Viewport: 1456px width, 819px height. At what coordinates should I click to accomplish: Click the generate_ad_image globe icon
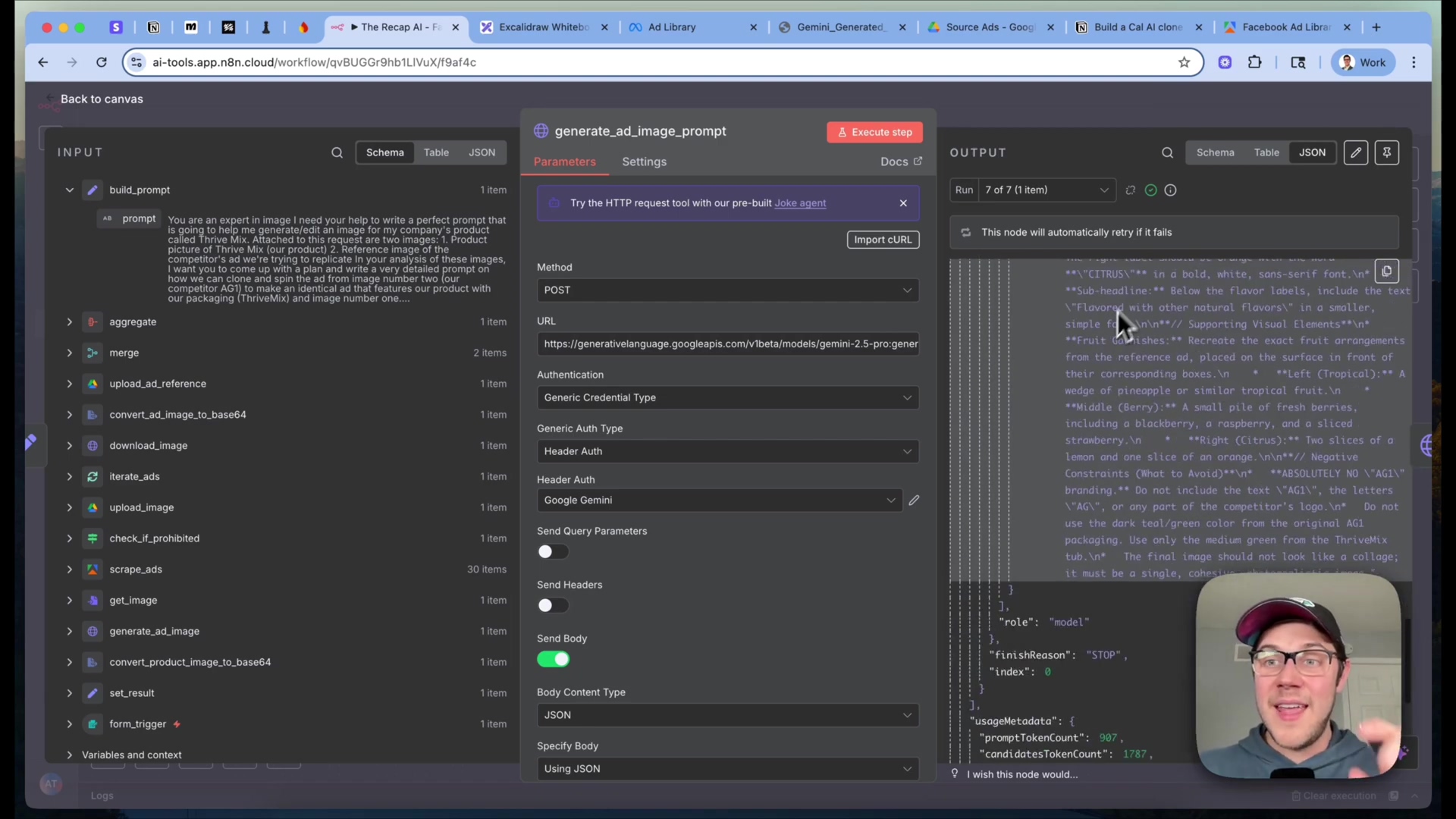93,632
